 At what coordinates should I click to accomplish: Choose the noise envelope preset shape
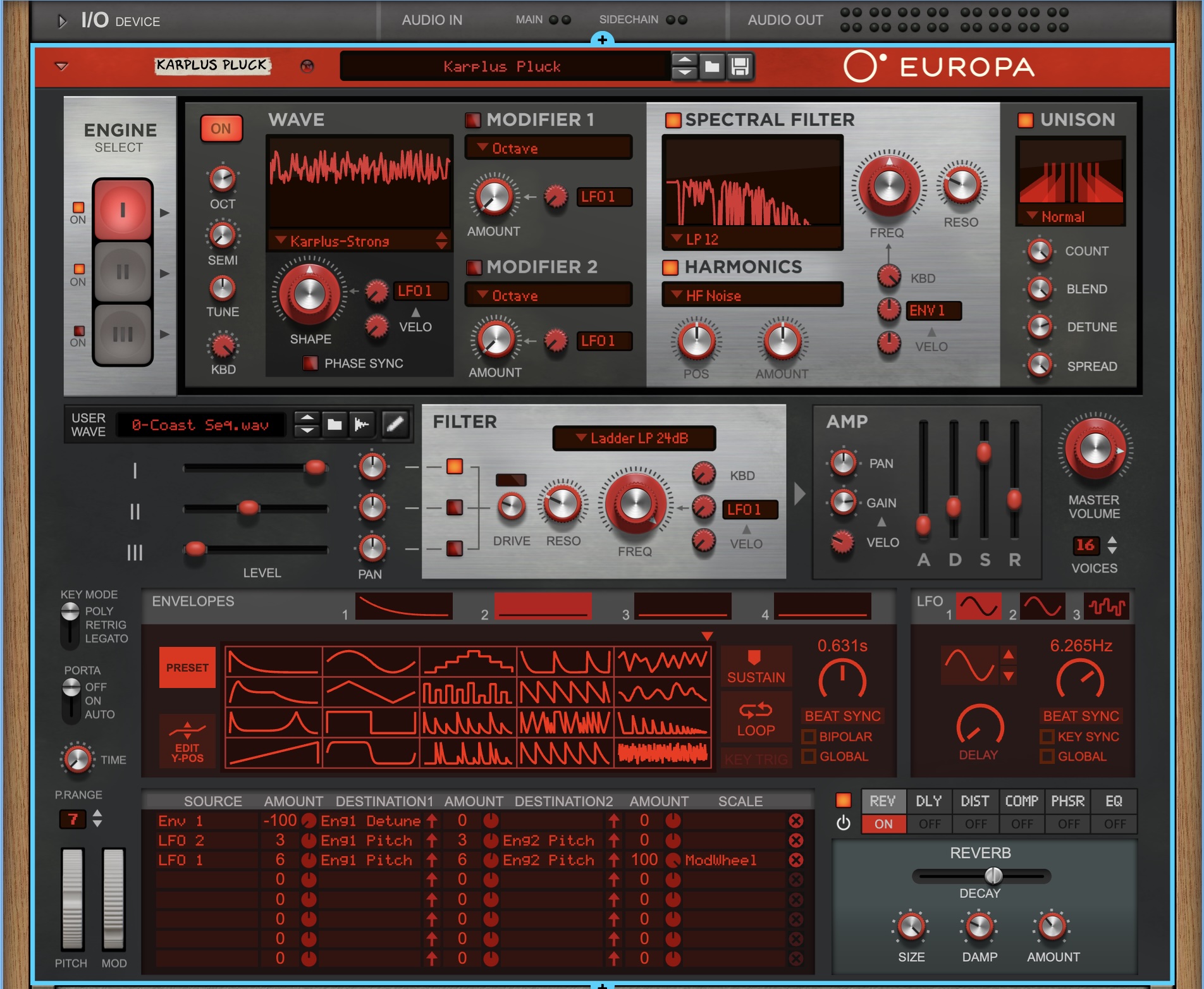663,752
